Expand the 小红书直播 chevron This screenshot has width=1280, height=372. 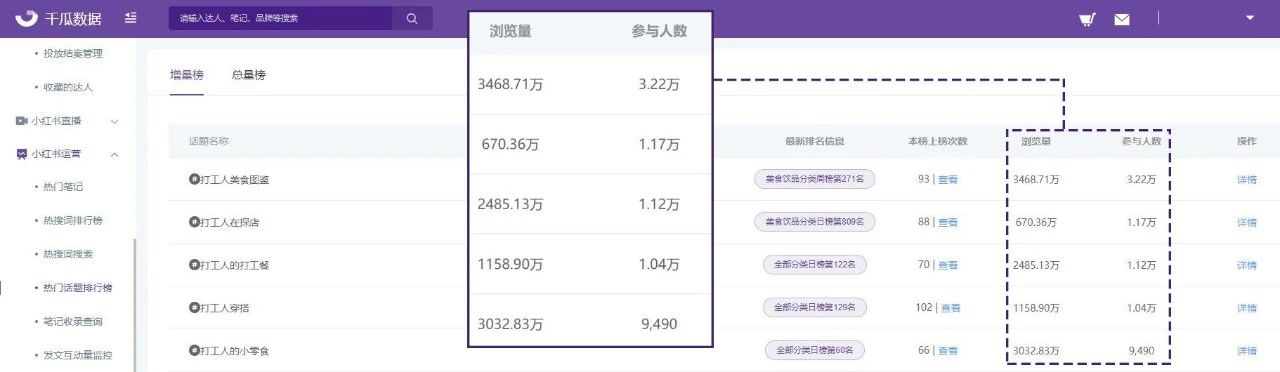tap(114, 121)
